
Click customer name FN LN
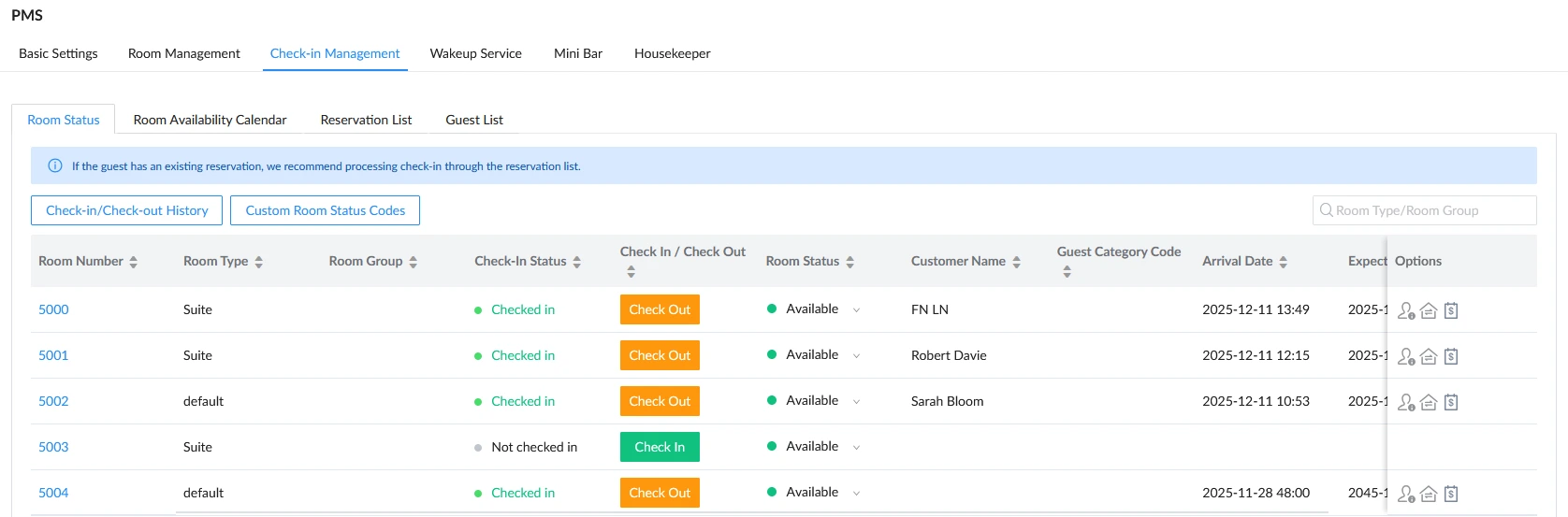click(x=930, y=309)
